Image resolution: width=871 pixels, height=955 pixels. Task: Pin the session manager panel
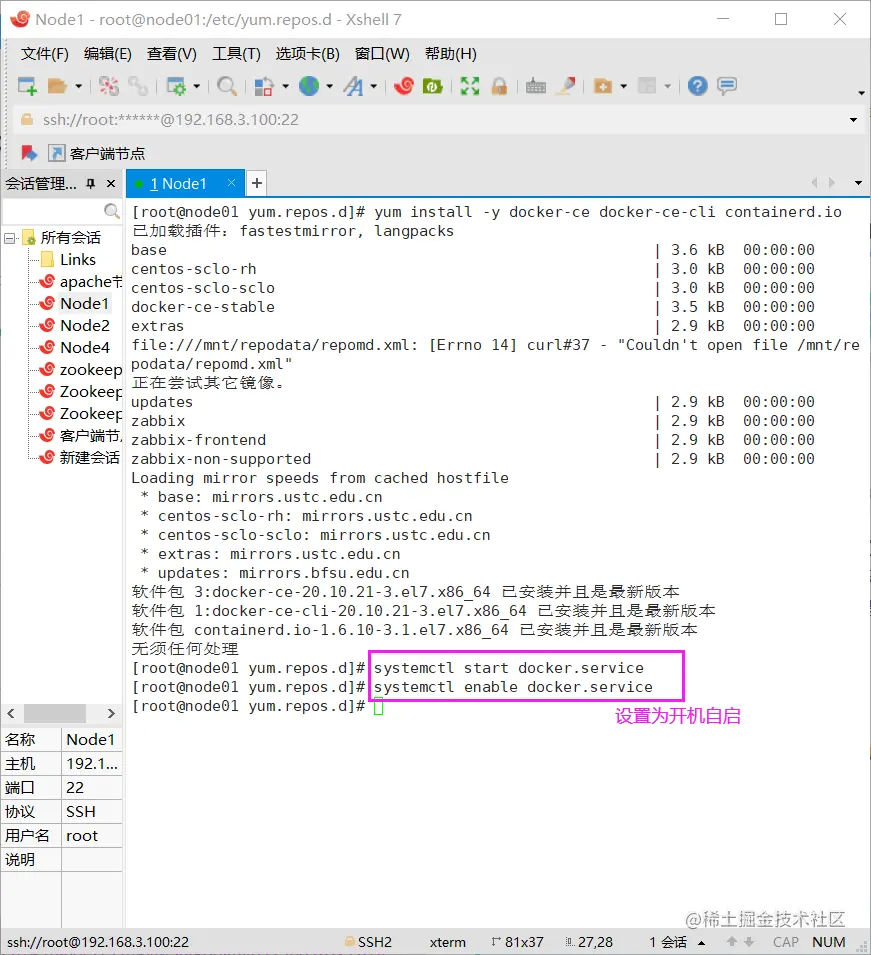[x=91, y=183]
